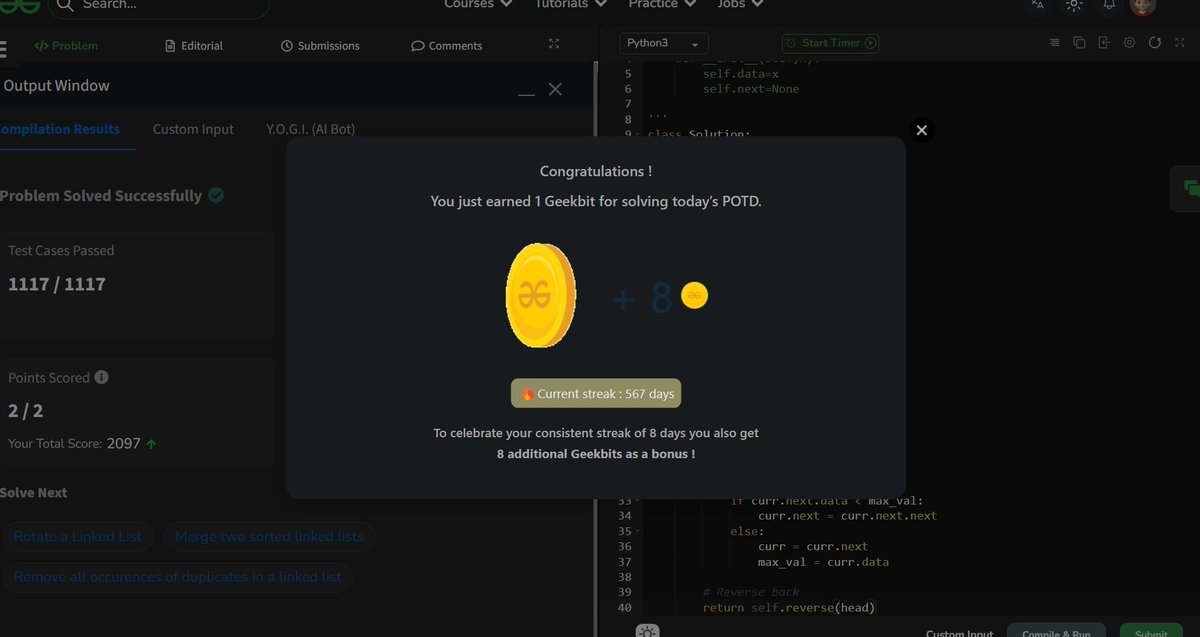Click the editor exit/import file icon

pyautogui.click(x=1104, y=43)
